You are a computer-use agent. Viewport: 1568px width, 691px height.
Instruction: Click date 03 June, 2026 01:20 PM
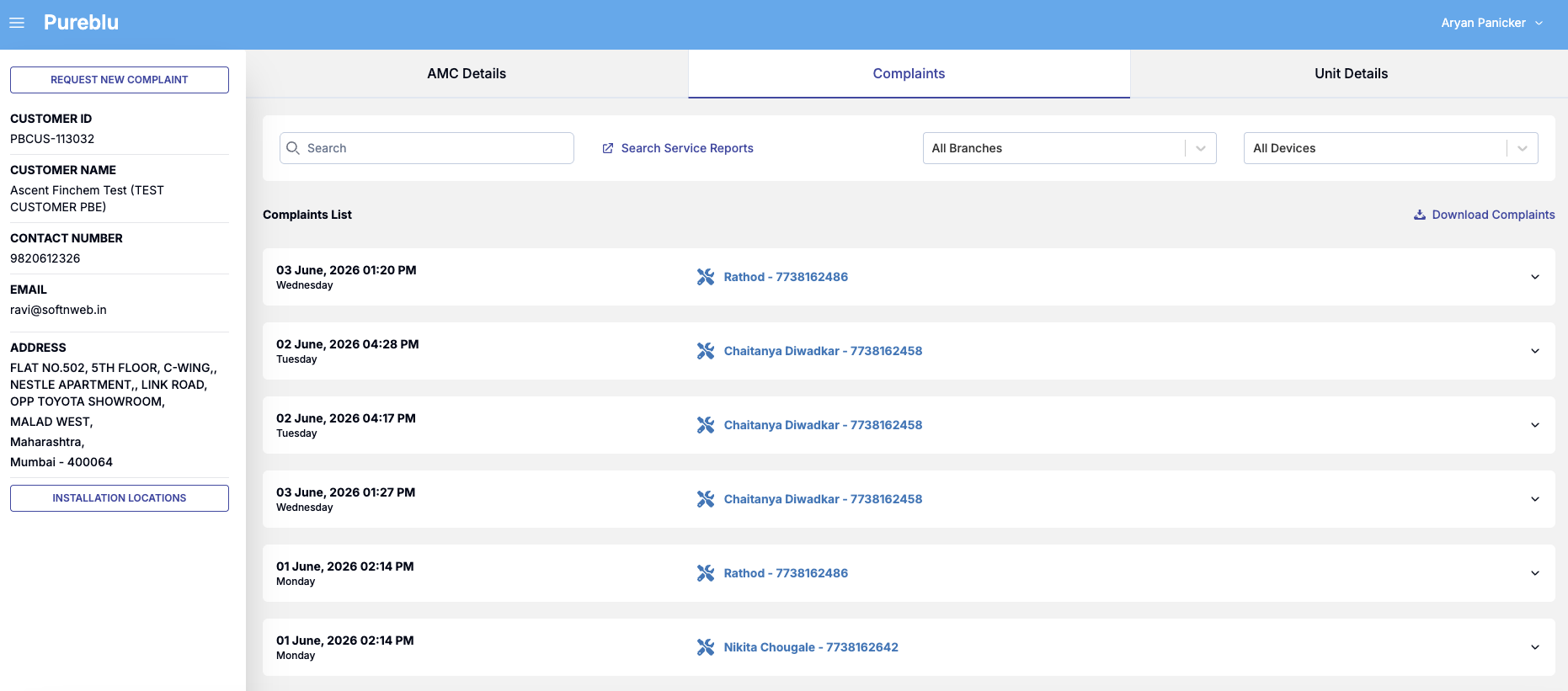(x=346, y=270)
